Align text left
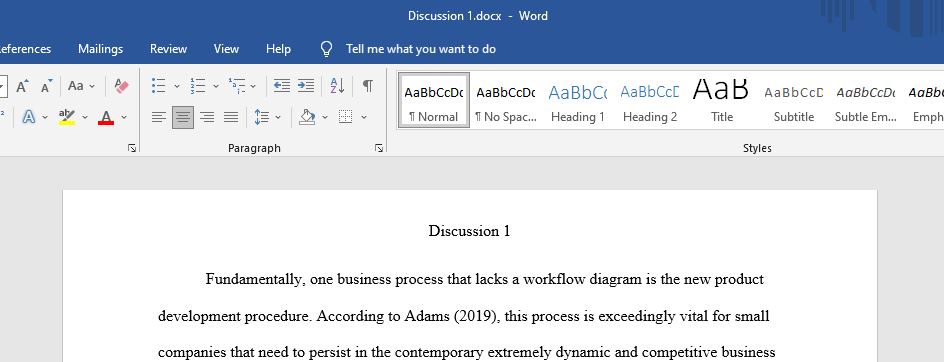The width and height of the screenshot is (944, 362). (158, 117)
